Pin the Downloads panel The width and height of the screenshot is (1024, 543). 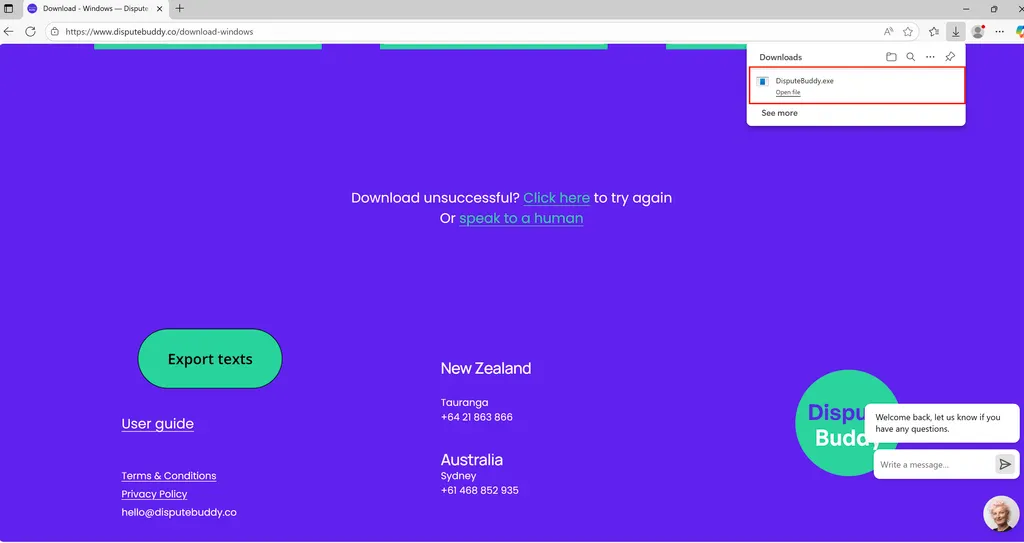pyautogui.click(x=950, y=57)
